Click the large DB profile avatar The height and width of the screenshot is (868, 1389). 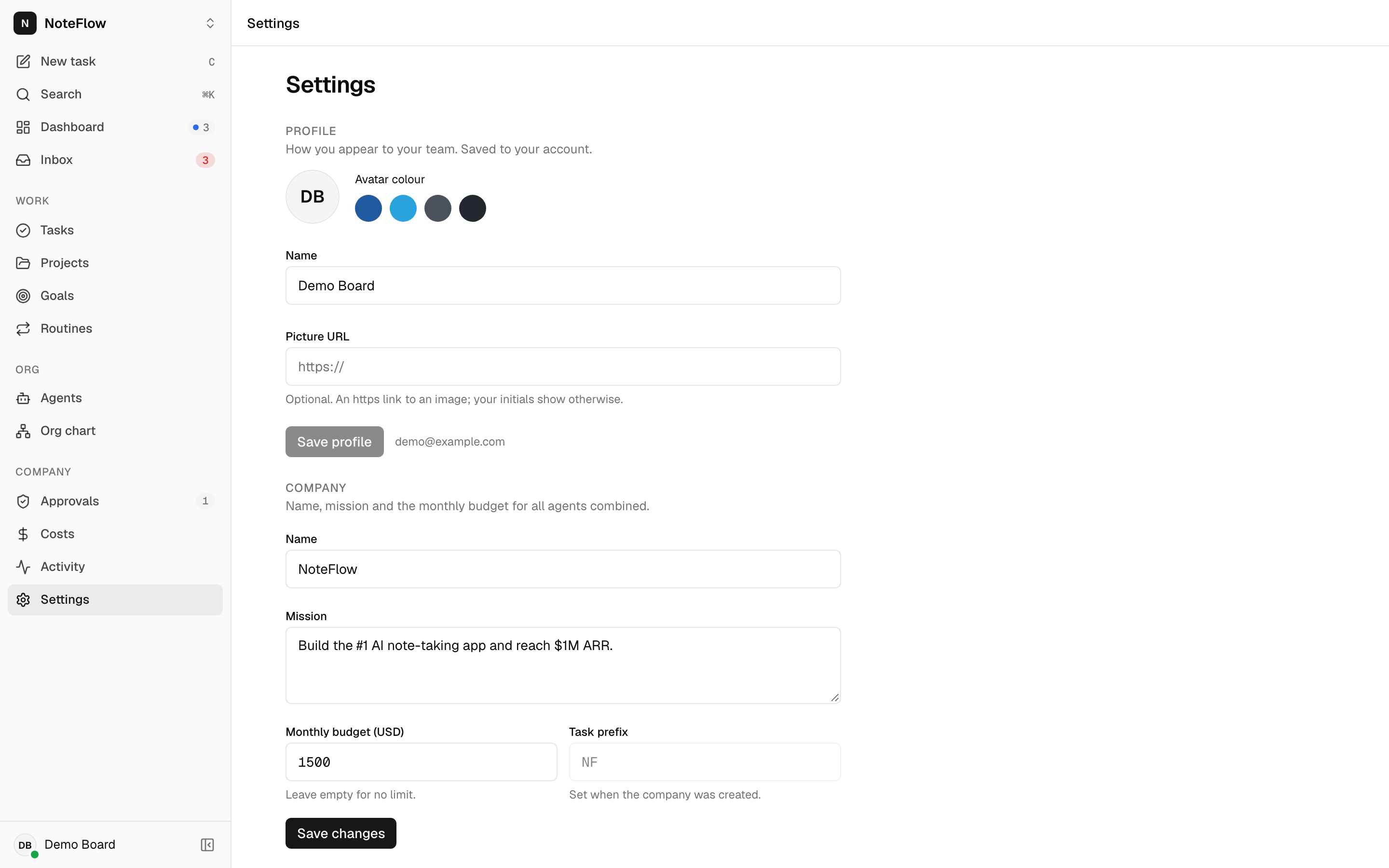click(x=312, y=196)
